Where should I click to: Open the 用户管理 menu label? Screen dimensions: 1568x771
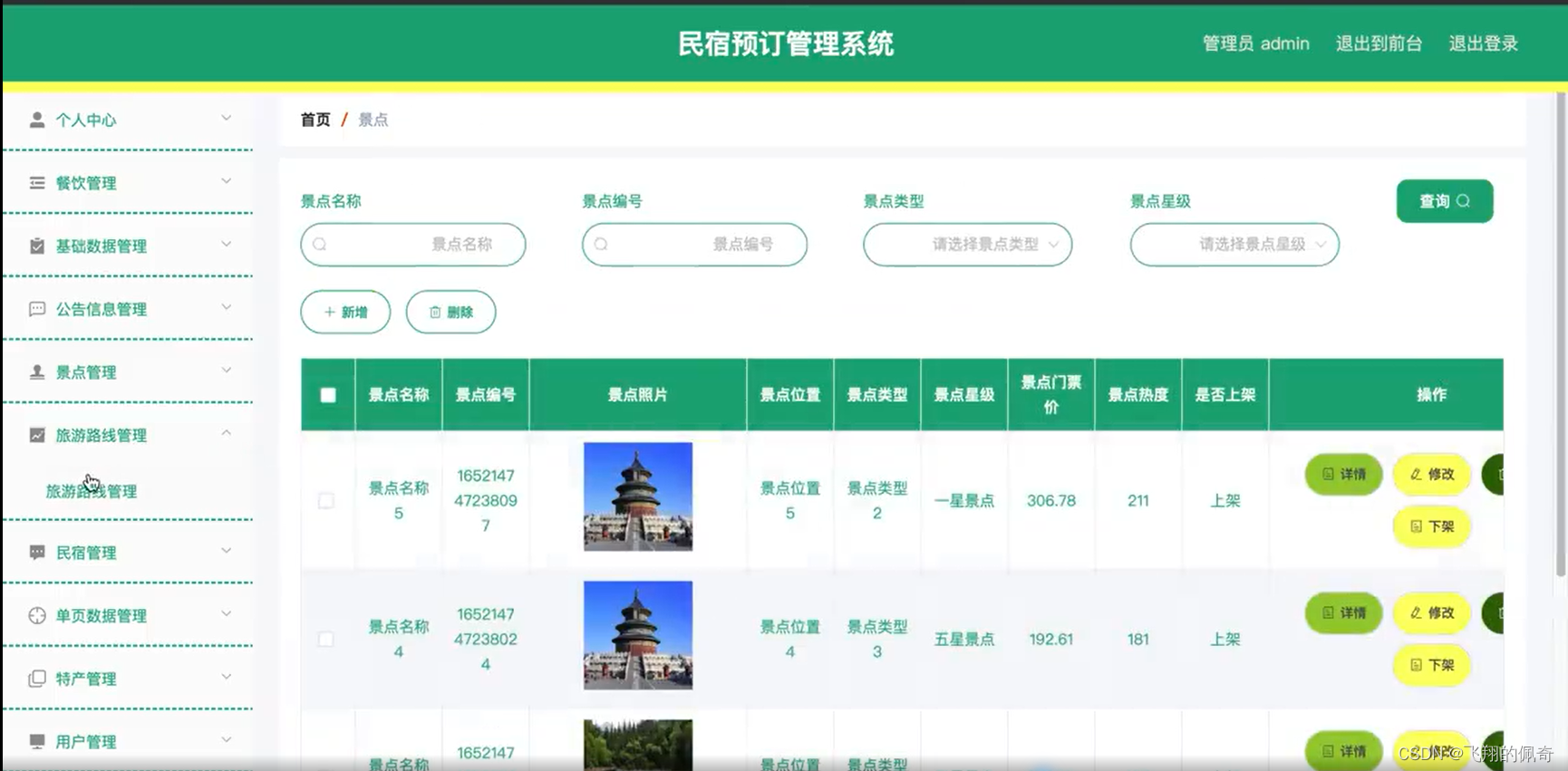tap(86, 742)
